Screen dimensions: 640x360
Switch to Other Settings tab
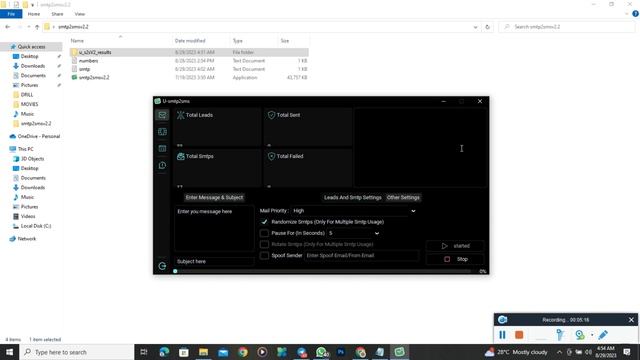[x=403, y=198]
